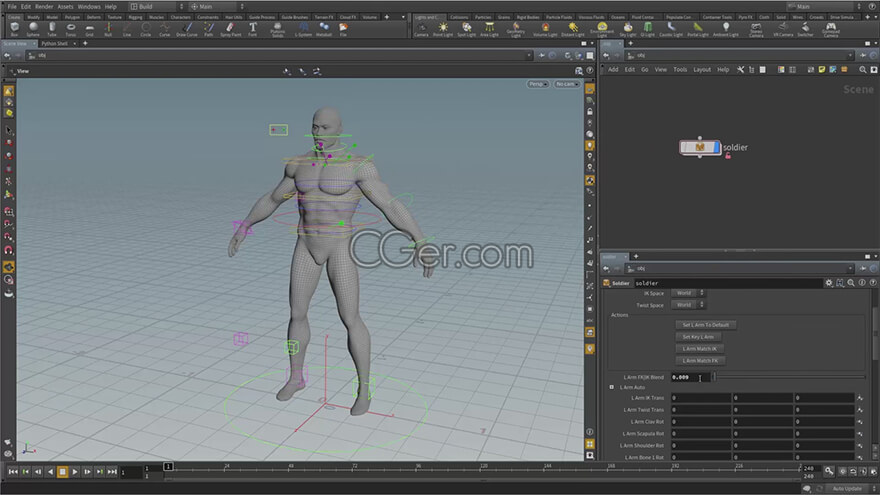Add a Spot Light
880x495 pixels.
coord(466,29)
